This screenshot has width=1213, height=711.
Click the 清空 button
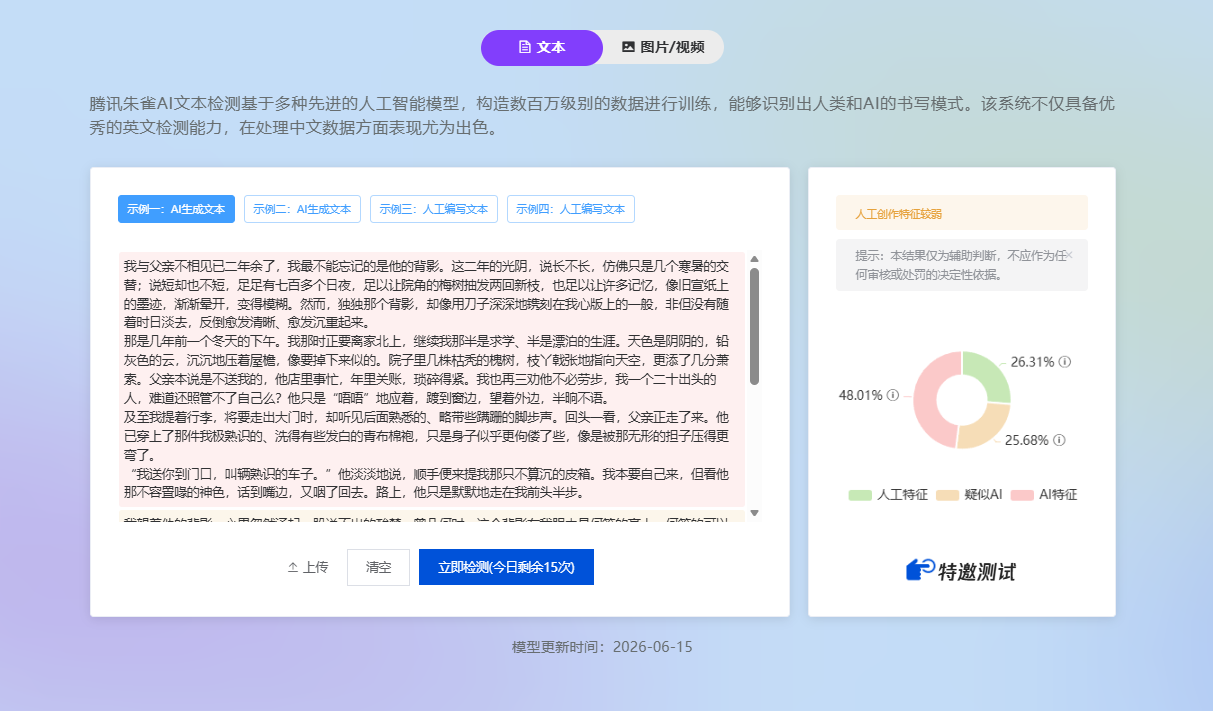coord(378,567)
